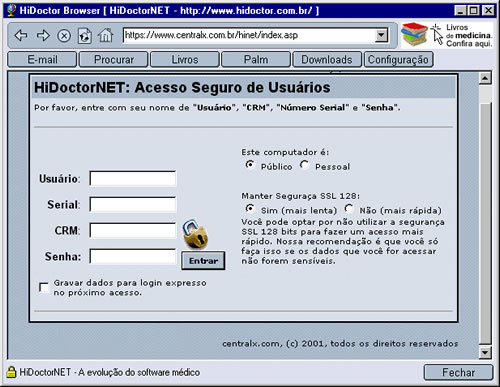Refresh the page using the reload icon
Viewport: 500px width, 387px height.
[85, 35]
